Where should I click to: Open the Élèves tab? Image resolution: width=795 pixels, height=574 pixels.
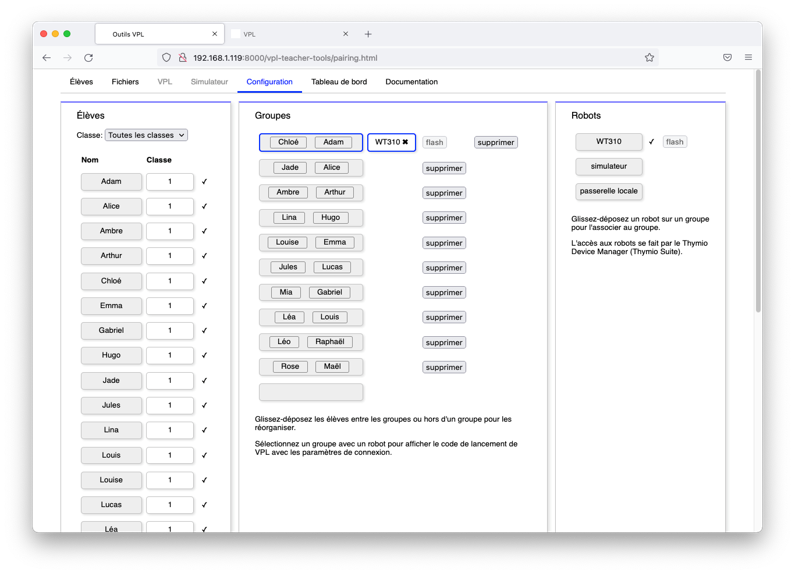coord(81,82)
